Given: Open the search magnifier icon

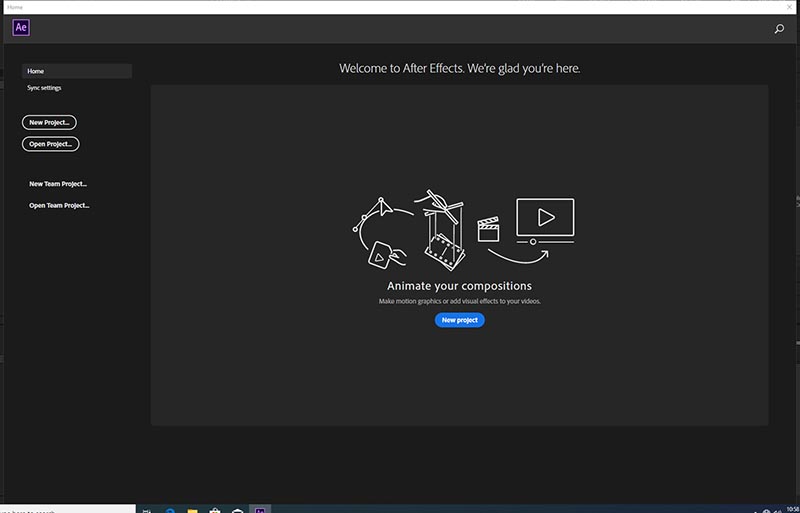Looking at the screenshot, I should (x=779, y=29).
